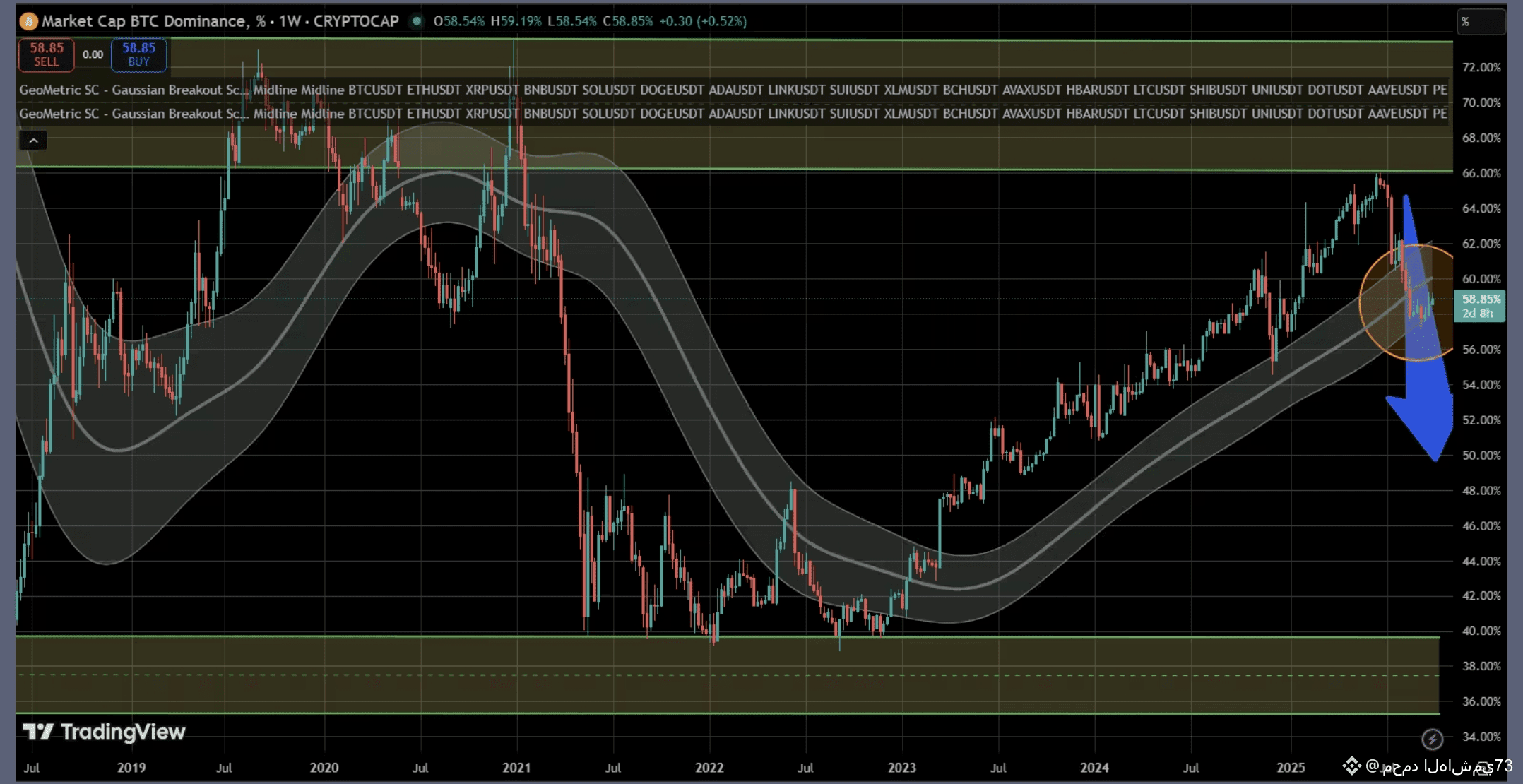
Task: Click the 0.00 spread value
Action: 93,54
